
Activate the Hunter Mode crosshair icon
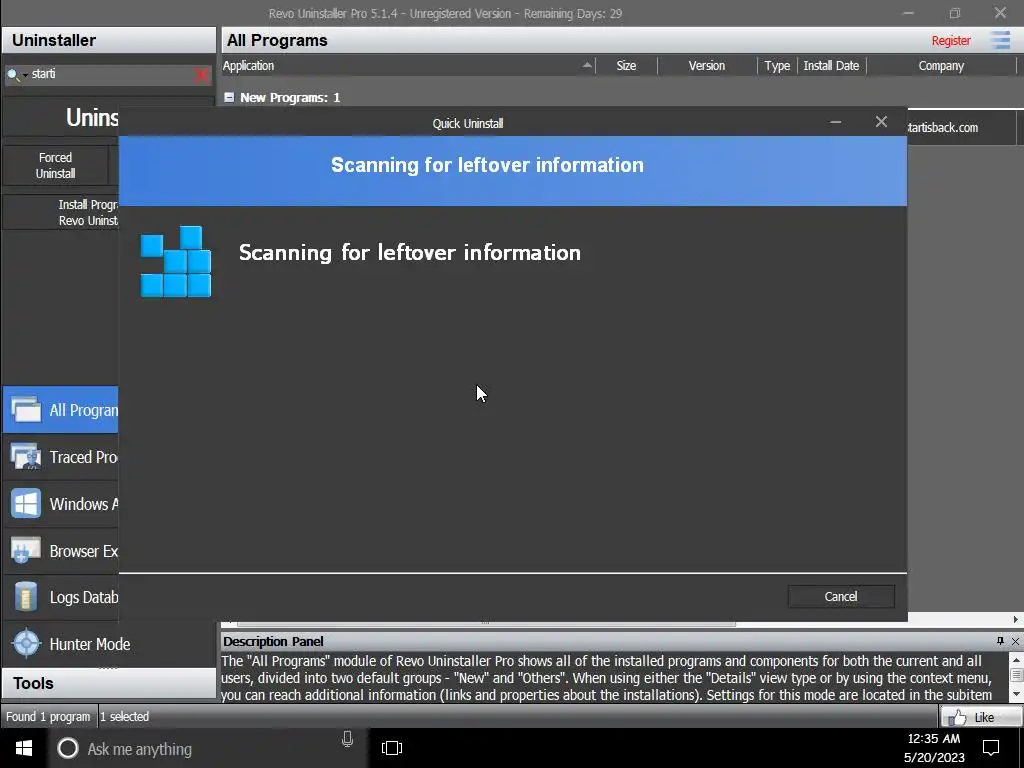click(26, 644)
